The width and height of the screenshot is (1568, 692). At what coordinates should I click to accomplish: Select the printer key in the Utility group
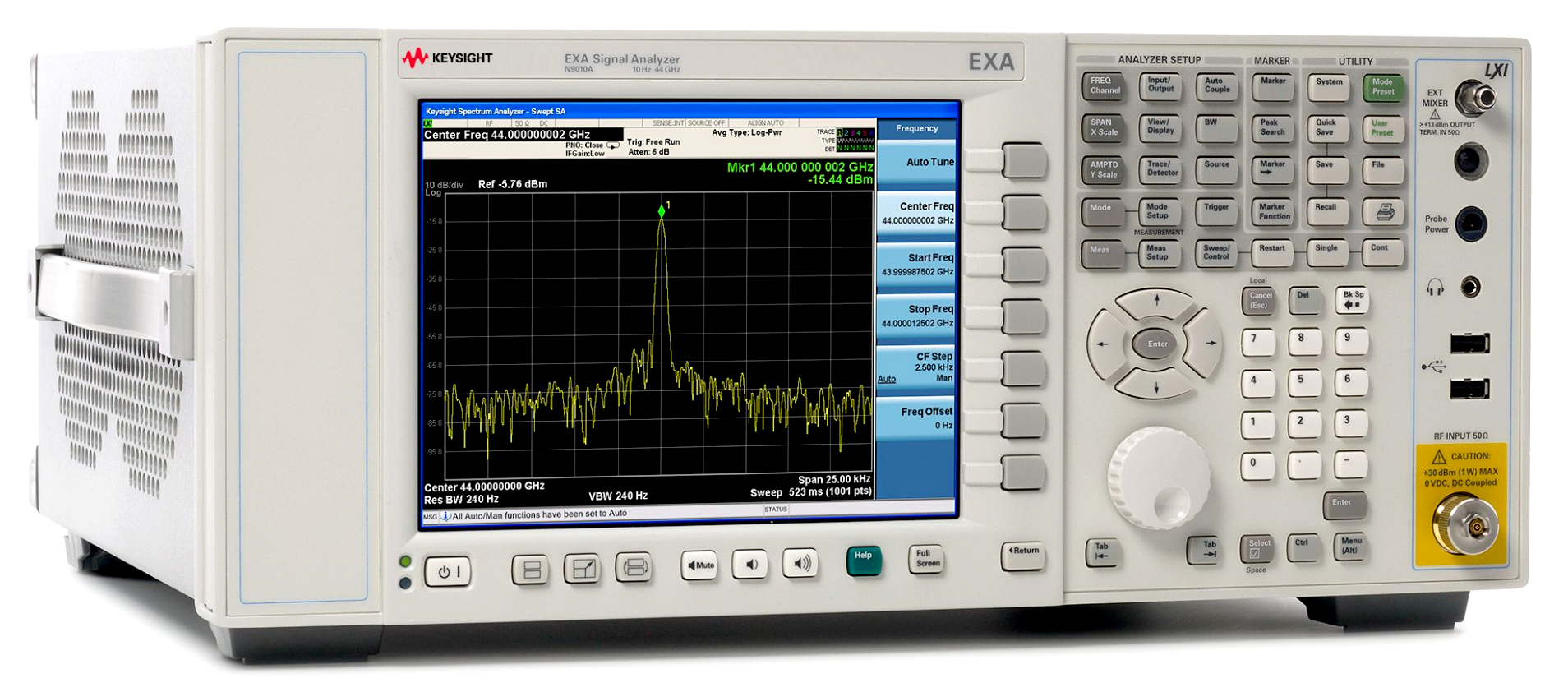pos(1384,212)
